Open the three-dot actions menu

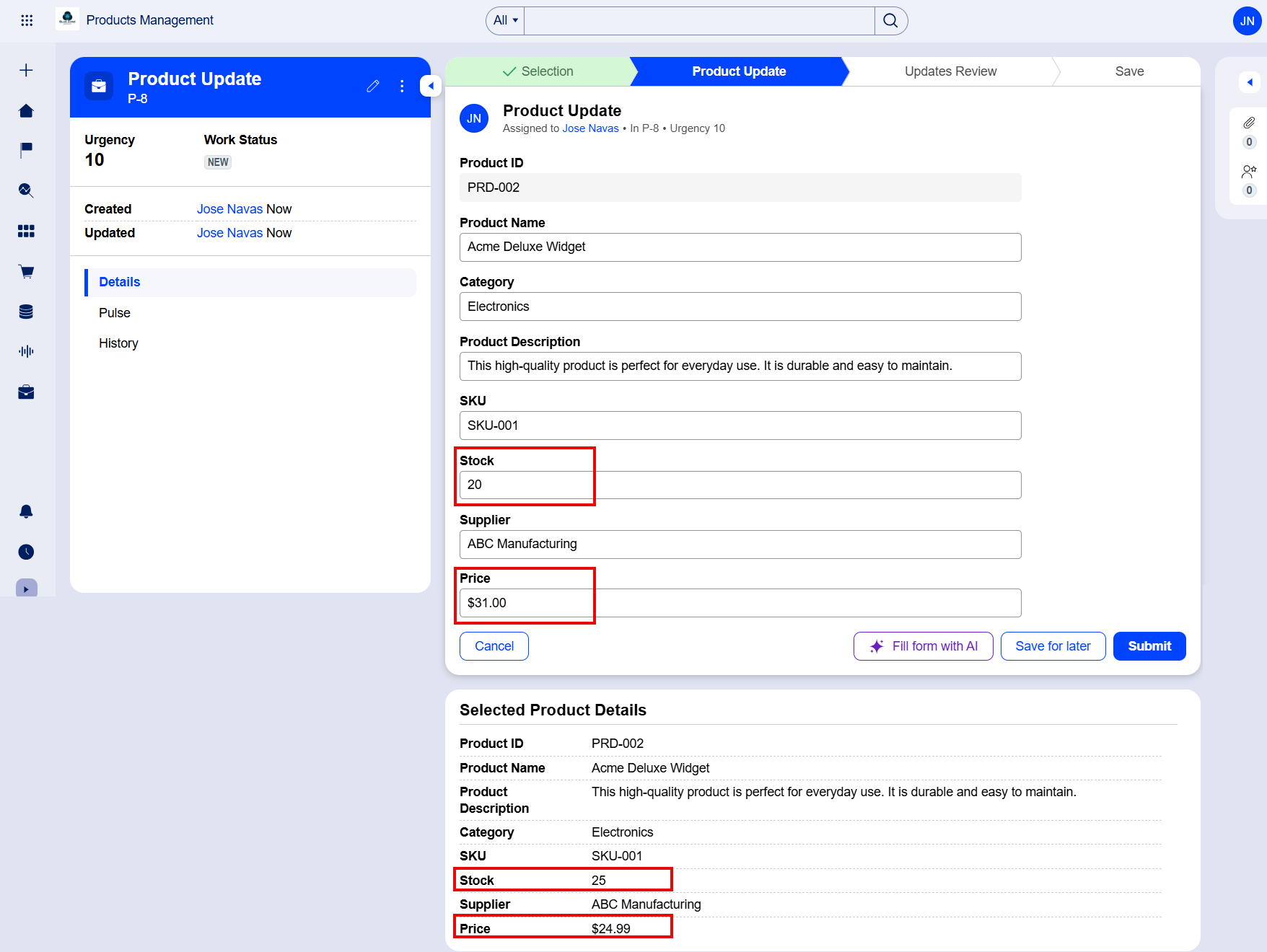[x=402, y=87]
